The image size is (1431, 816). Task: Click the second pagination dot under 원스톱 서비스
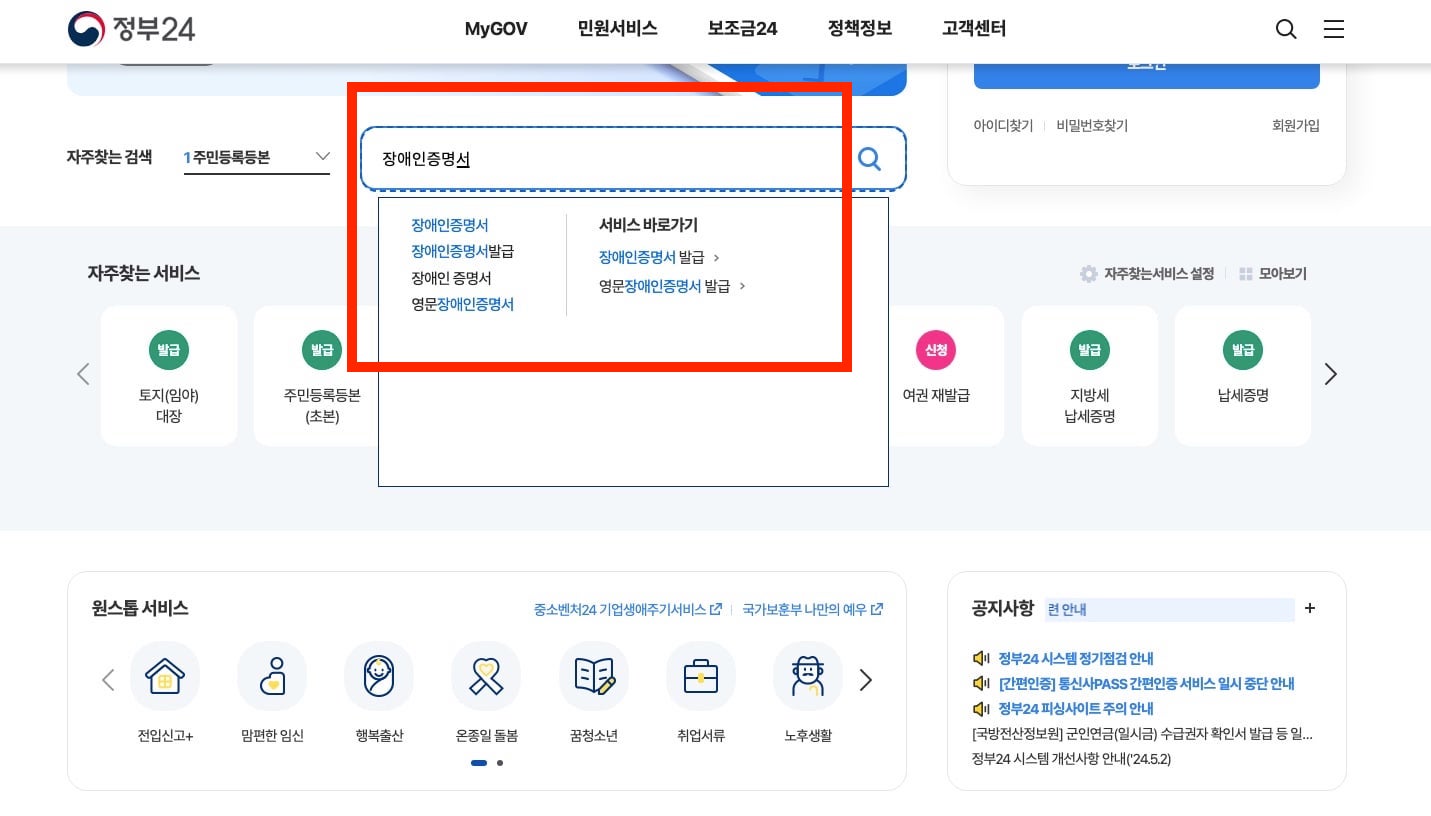tap(500, 763)
